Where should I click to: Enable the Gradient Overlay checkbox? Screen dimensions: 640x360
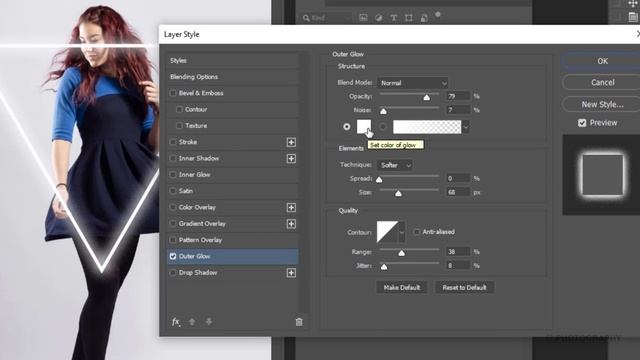click(173, 224)
